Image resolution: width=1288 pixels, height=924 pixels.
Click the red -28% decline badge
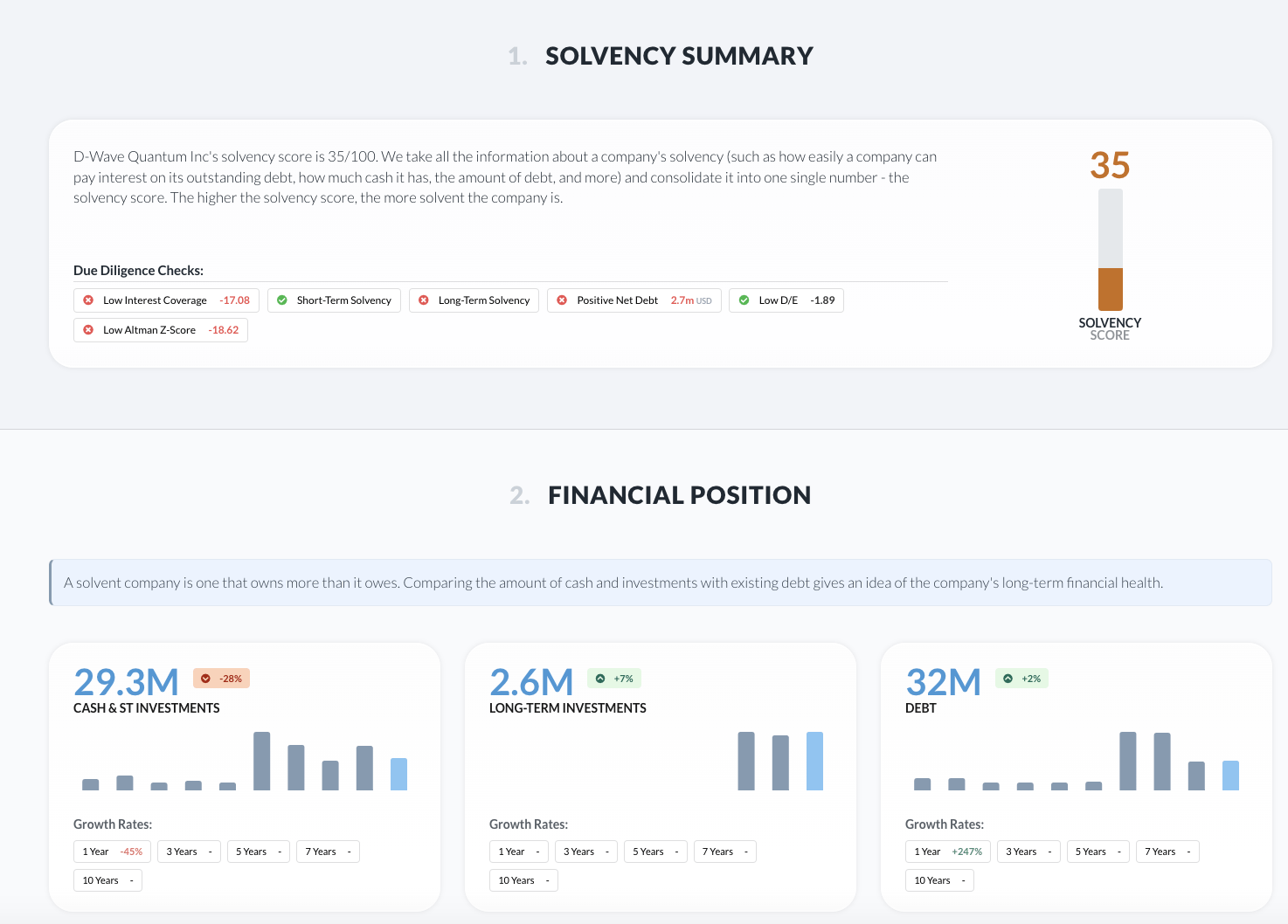pos(221,678)
